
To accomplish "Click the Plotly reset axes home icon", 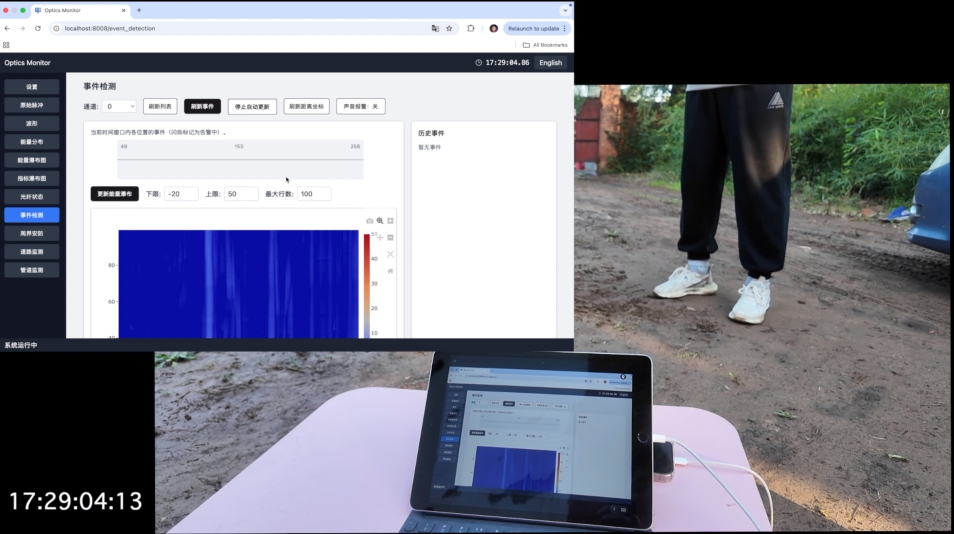I will tap(390, 270).
